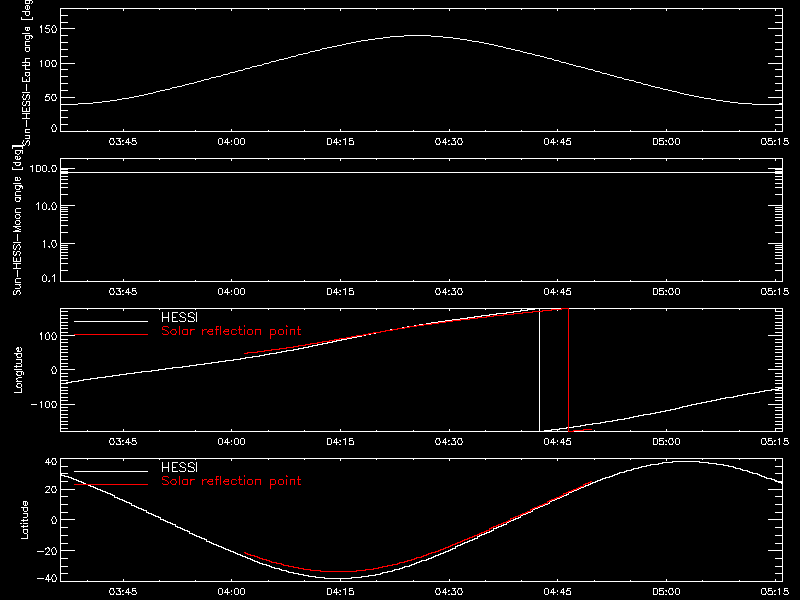Click the -100 tick on Longitude axis
Image resolution: width=800 pixels, height=600 pixels.
(x=44, y=404)
